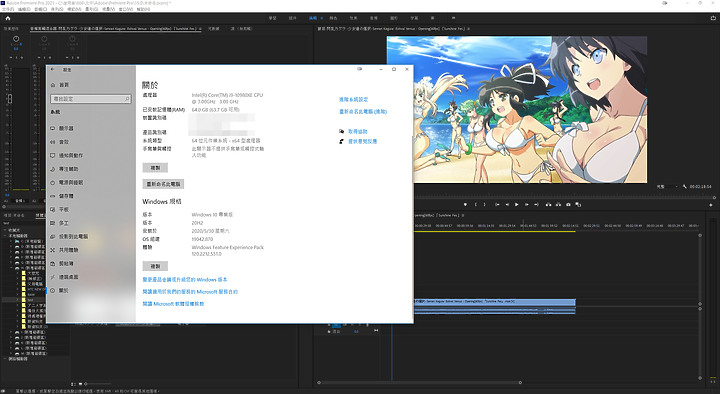Click the Program monitor video preview
This screenshot has width=720, height=394.
coord(517,110)
